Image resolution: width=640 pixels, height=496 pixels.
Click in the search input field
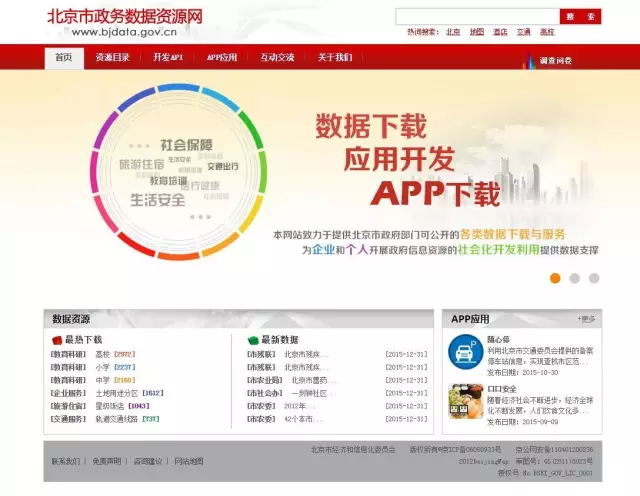click(477, 16)
